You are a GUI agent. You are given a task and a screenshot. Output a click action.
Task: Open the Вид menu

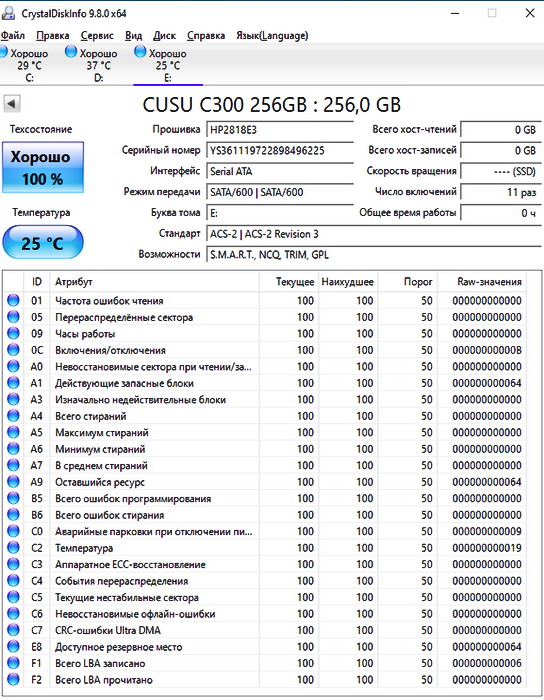coord(133,36)
